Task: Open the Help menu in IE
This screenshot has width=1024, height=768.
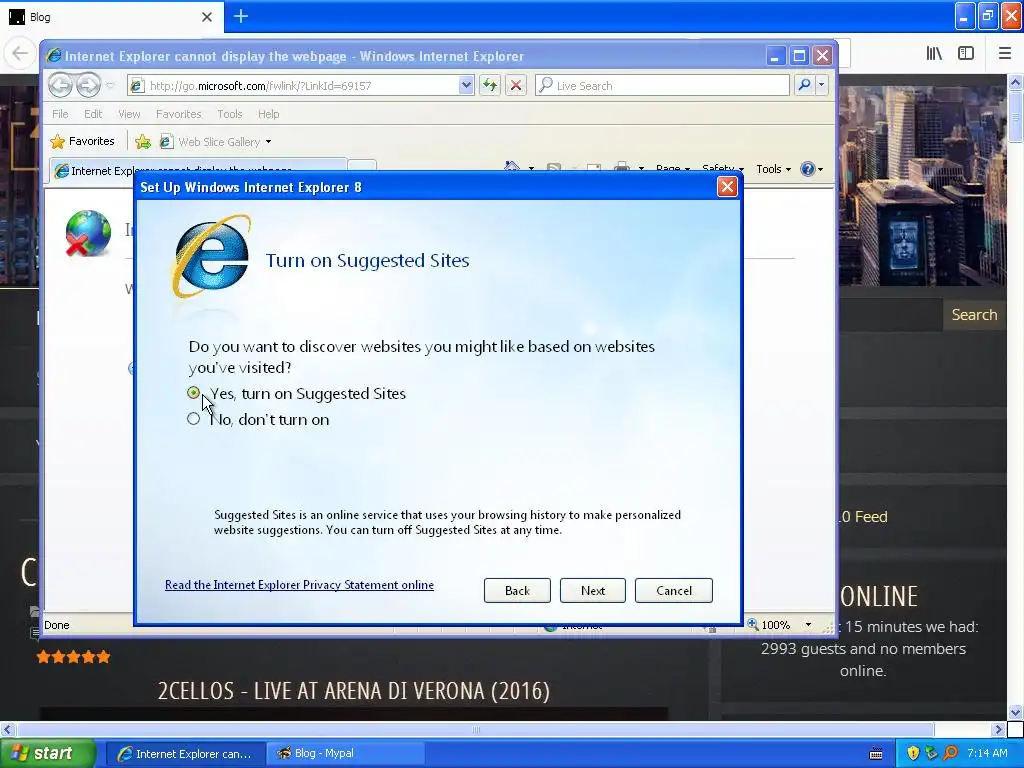Action: 268,114
